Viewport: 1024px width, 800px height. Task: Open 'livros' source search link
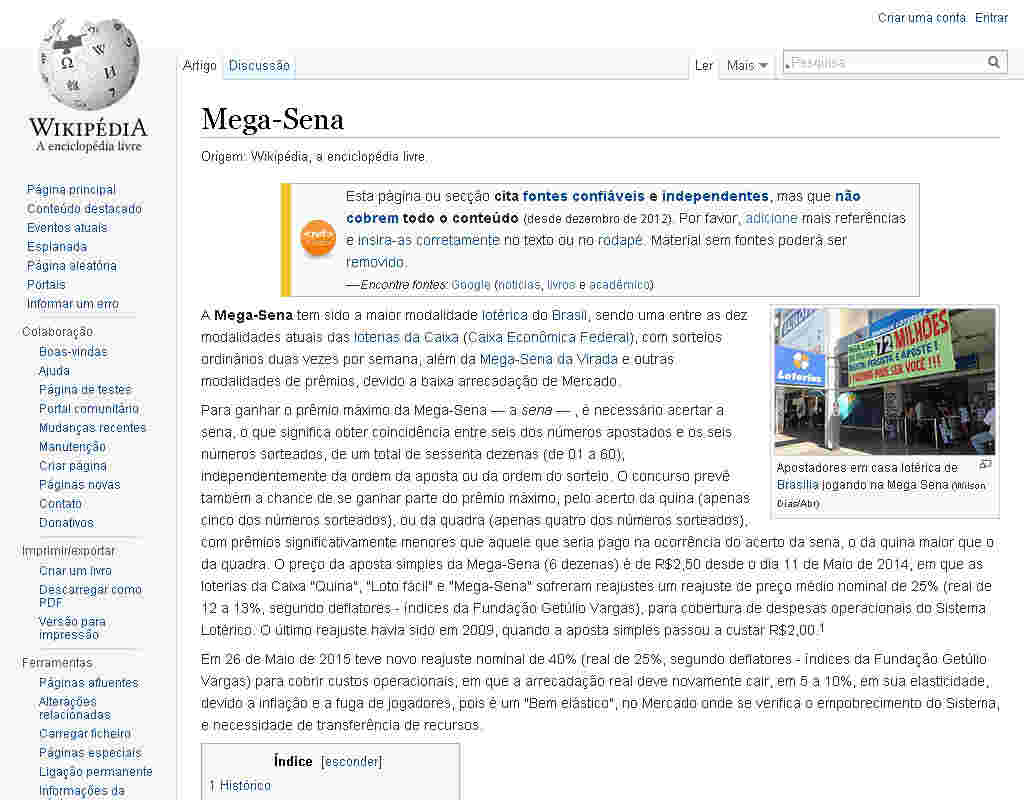[561, 285]
